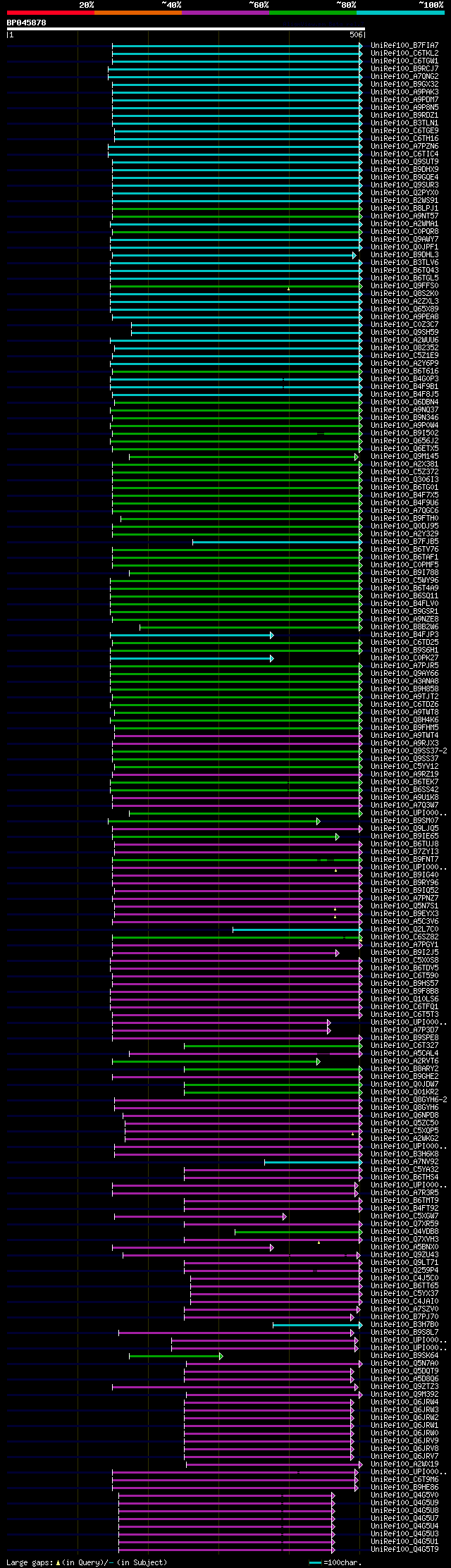Image resolution: width=451 pixels, height=1568 pixels.
Task: Select the UniRef100_B7FJB5 entry
Action: pos(404,542)
